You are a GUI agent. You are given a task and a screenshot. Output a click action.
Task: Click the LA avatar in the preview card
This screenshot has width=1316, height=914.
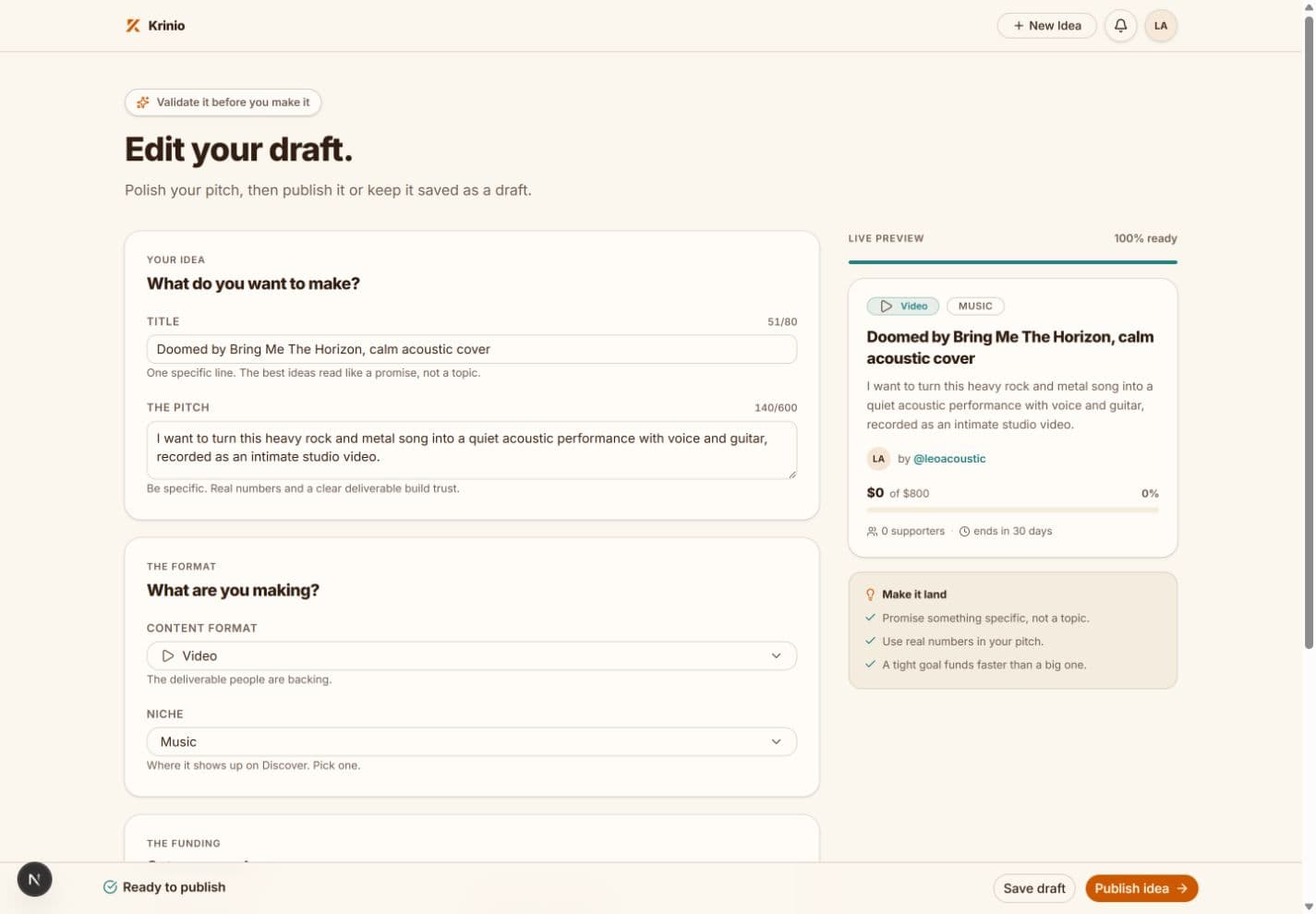(878, 459)
